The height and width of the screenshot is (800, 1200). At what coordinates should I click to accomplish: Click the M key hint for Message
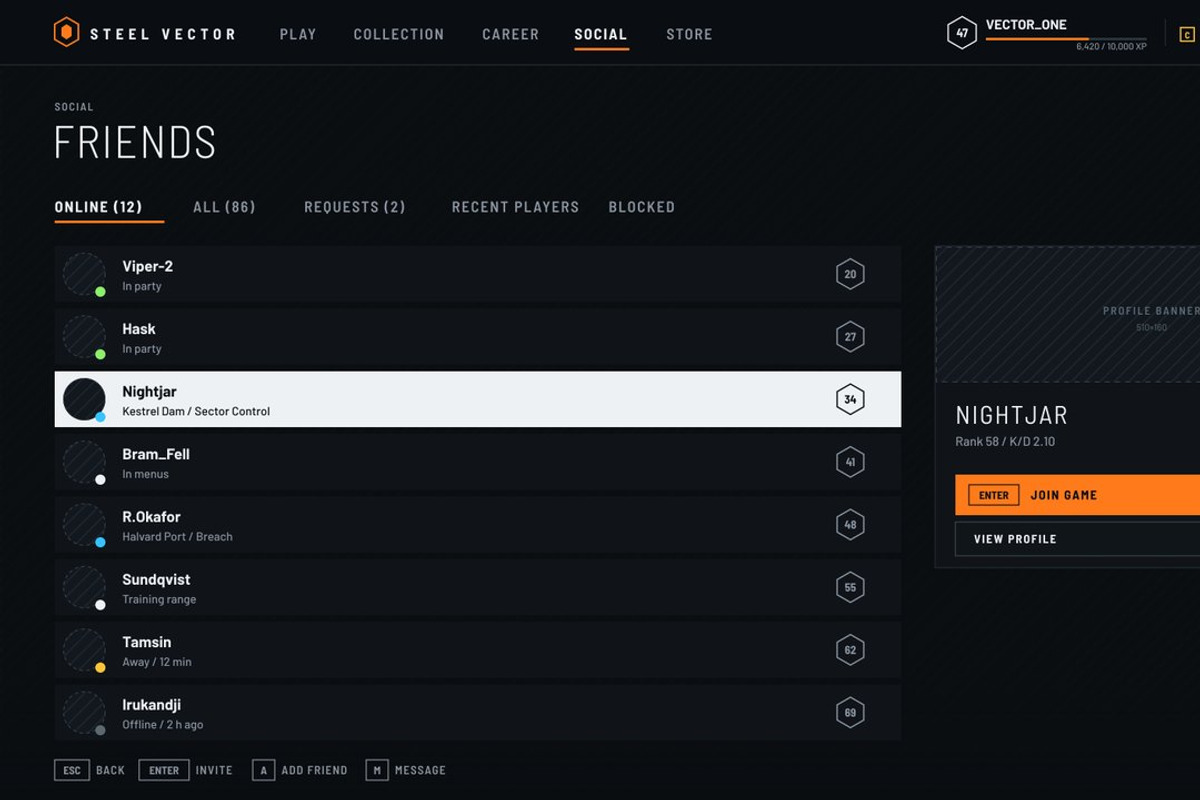[377, 770]
